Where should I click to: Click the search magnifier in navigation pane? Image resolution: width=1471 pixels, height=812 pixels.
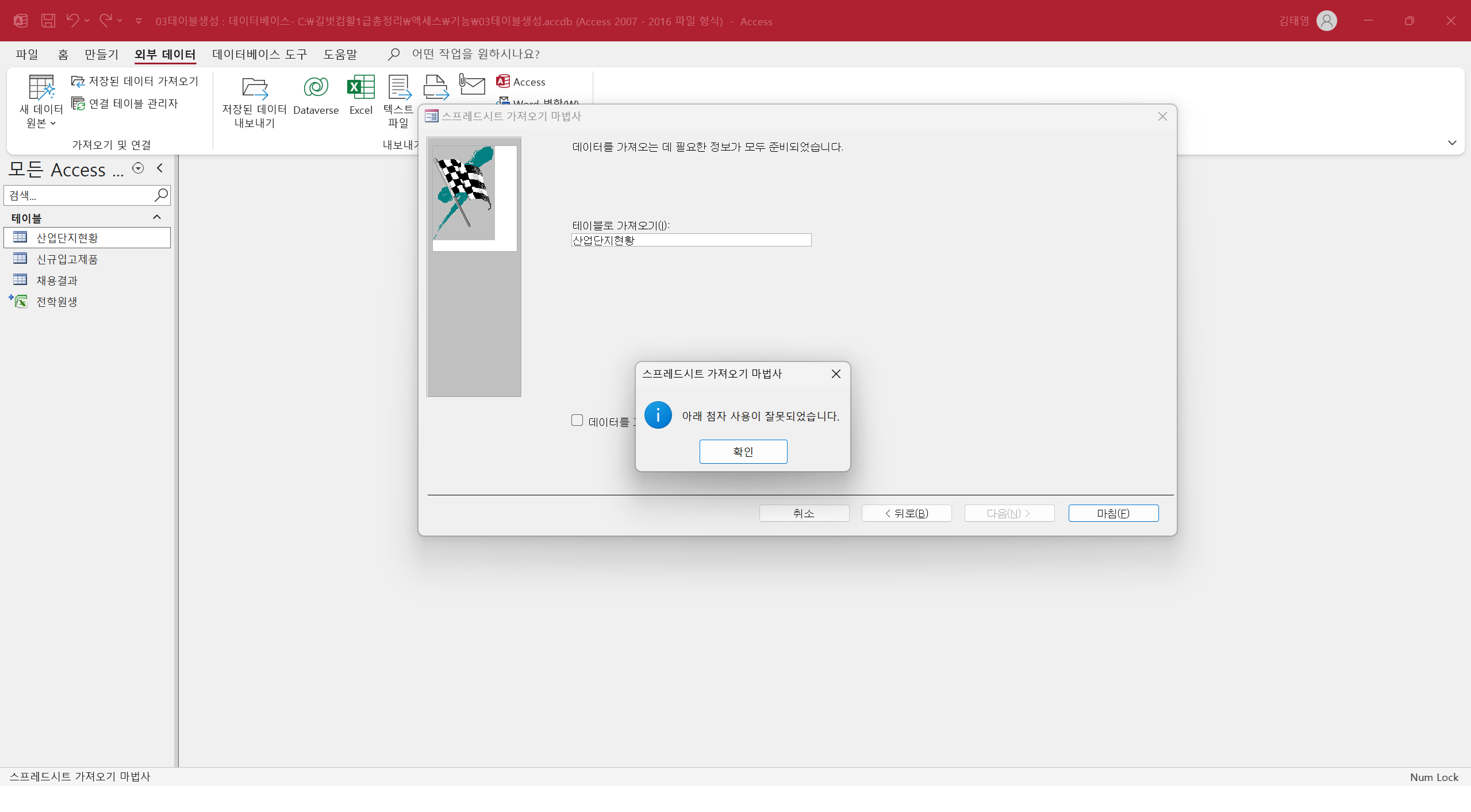pos(161,195)
